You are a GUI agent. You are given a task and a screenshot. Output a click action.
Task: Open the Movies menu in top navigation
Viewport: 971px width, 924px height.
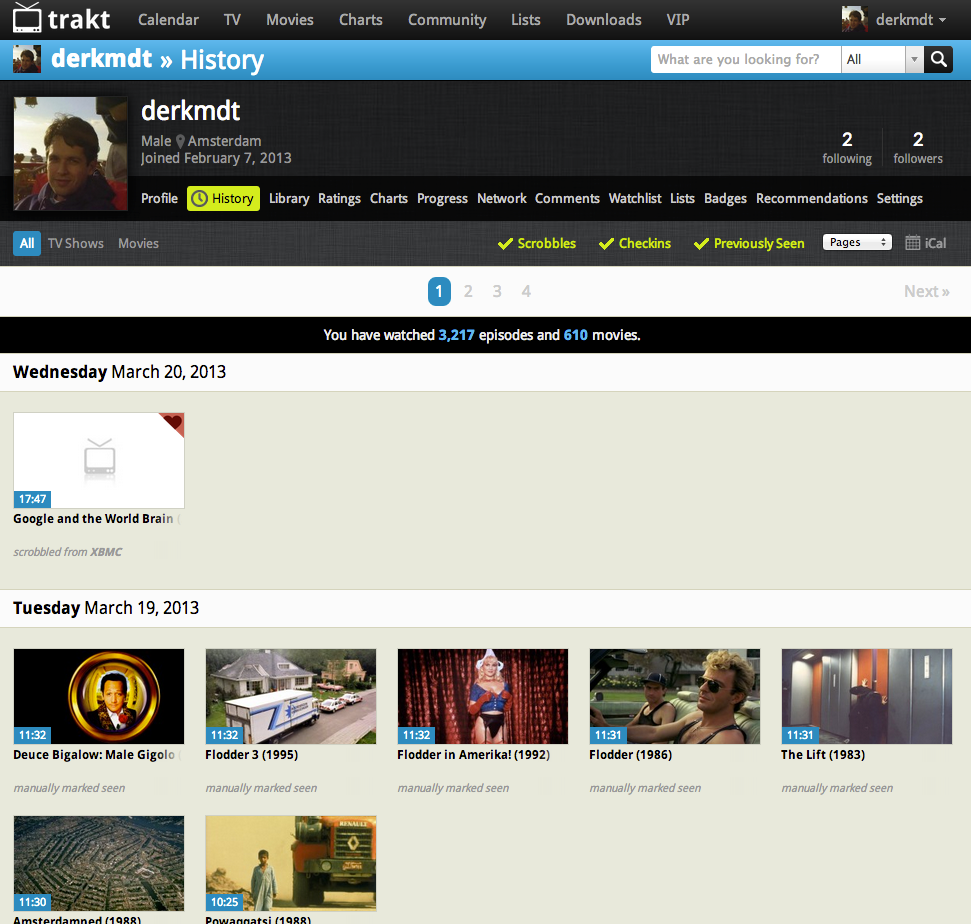coord(290,20)
